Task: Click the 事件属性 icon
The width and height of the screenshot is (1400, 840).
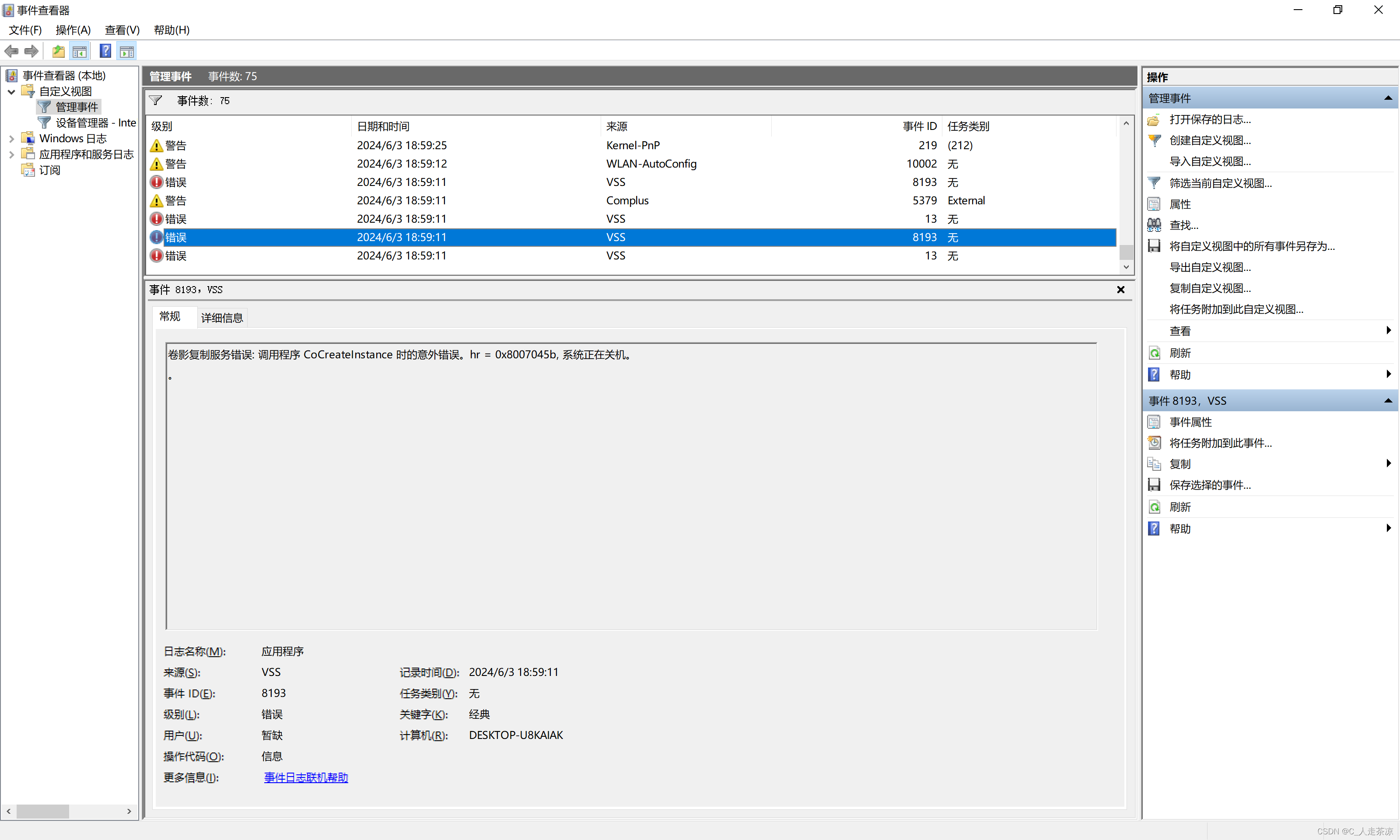Action: click(1154, 422)
